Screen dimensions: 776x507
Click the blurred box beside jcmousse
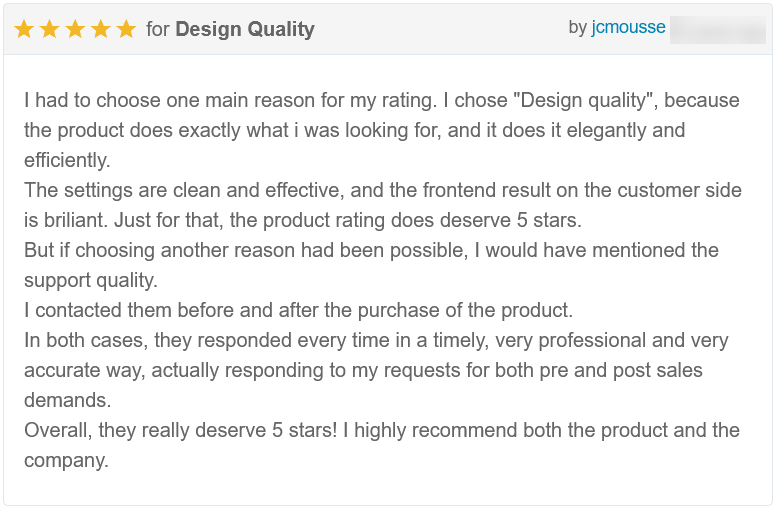click(718, 30)
